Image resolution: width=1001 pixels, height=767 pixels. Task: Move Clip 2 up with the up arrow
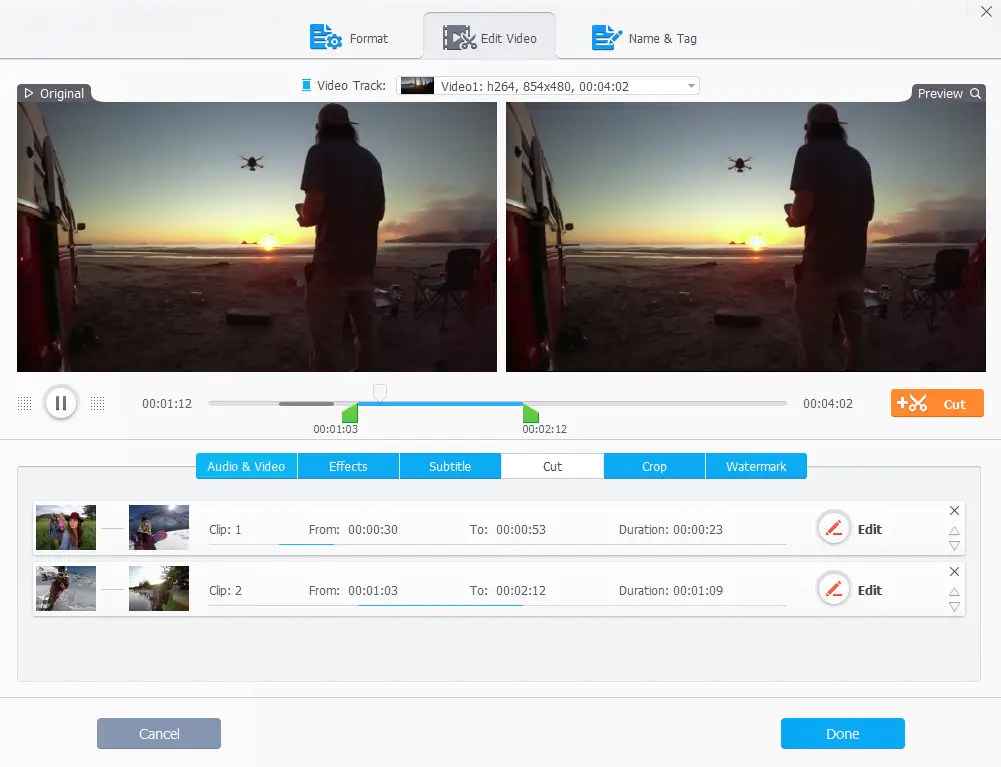click(954, 592)
